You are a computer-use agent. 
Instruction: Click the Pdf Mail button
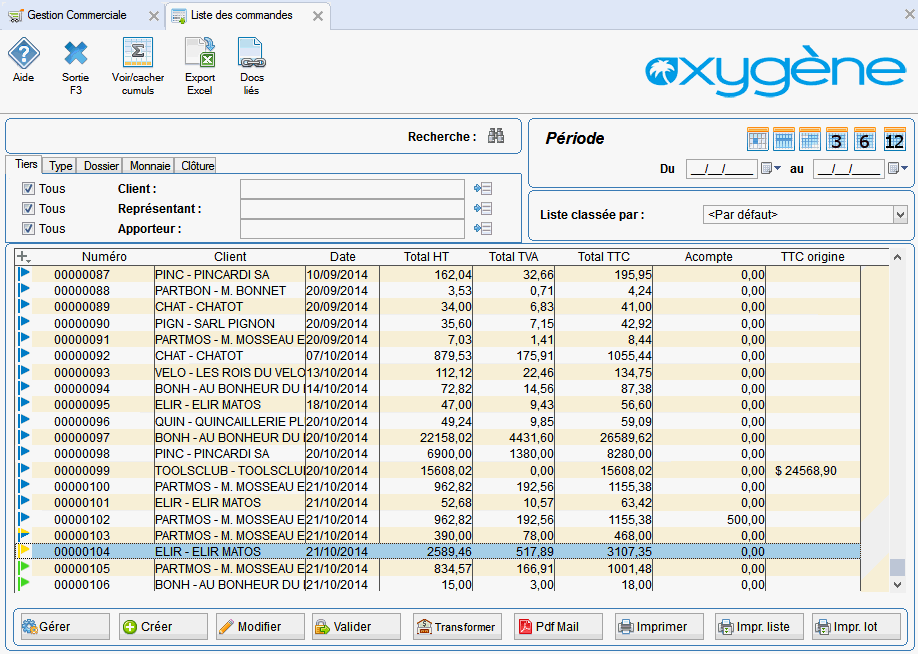click(558, 626)
